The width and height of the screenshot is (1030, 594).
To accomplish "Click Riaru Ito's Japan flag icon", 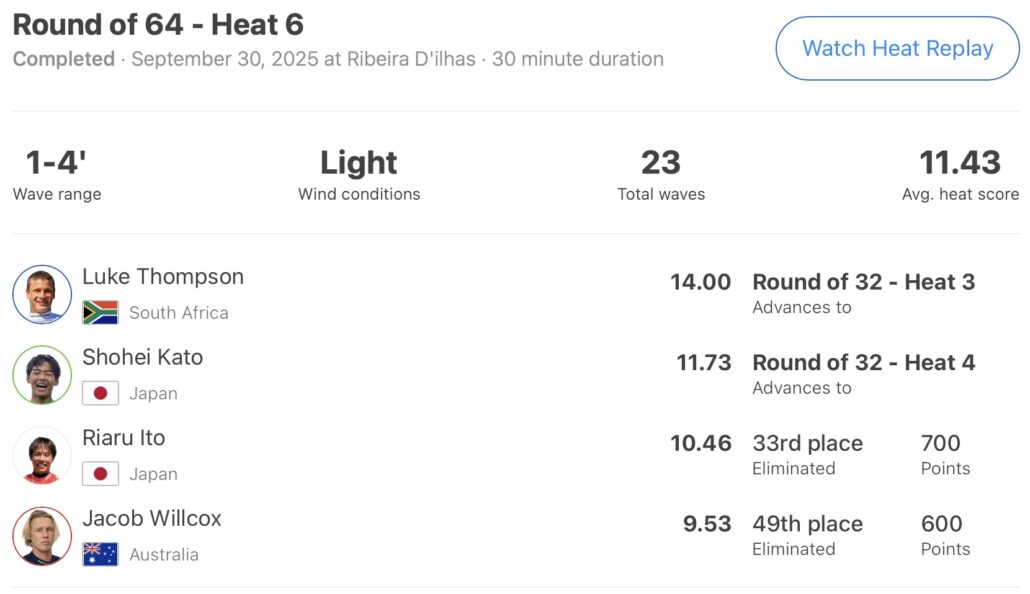I will (x=100, y=474).
